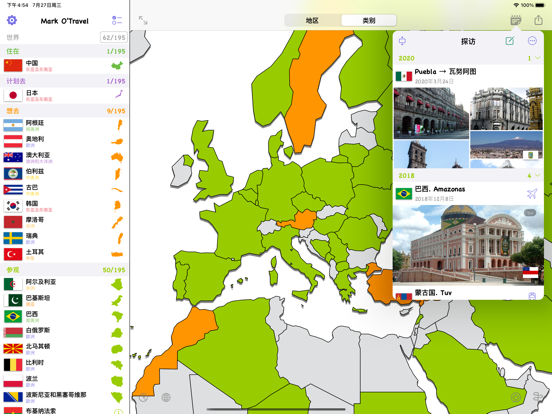This screenshot has height=414, width=552.
Task: Open the Puebla → 瓦努阿图 visit entry
Action: click(x=468, y=76)
